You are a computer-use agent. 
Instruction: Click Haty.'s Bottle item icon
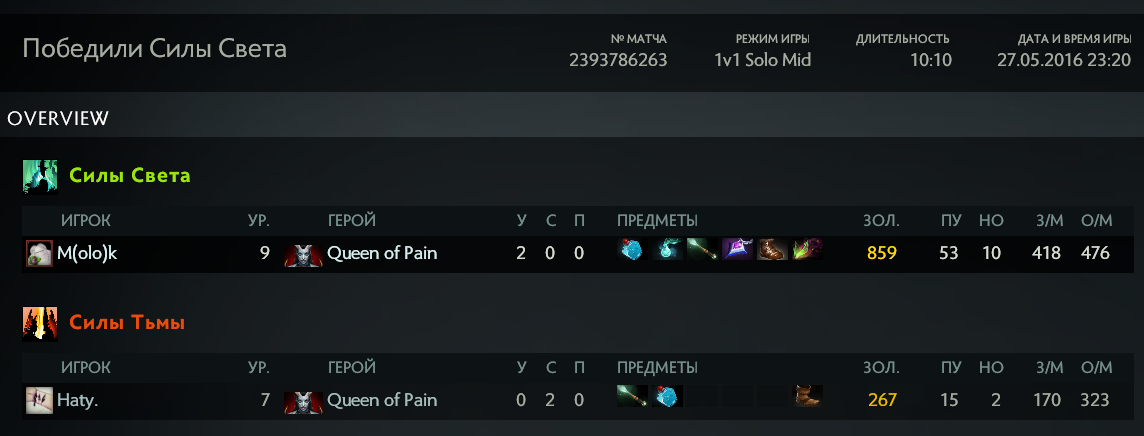click(668, 397)
